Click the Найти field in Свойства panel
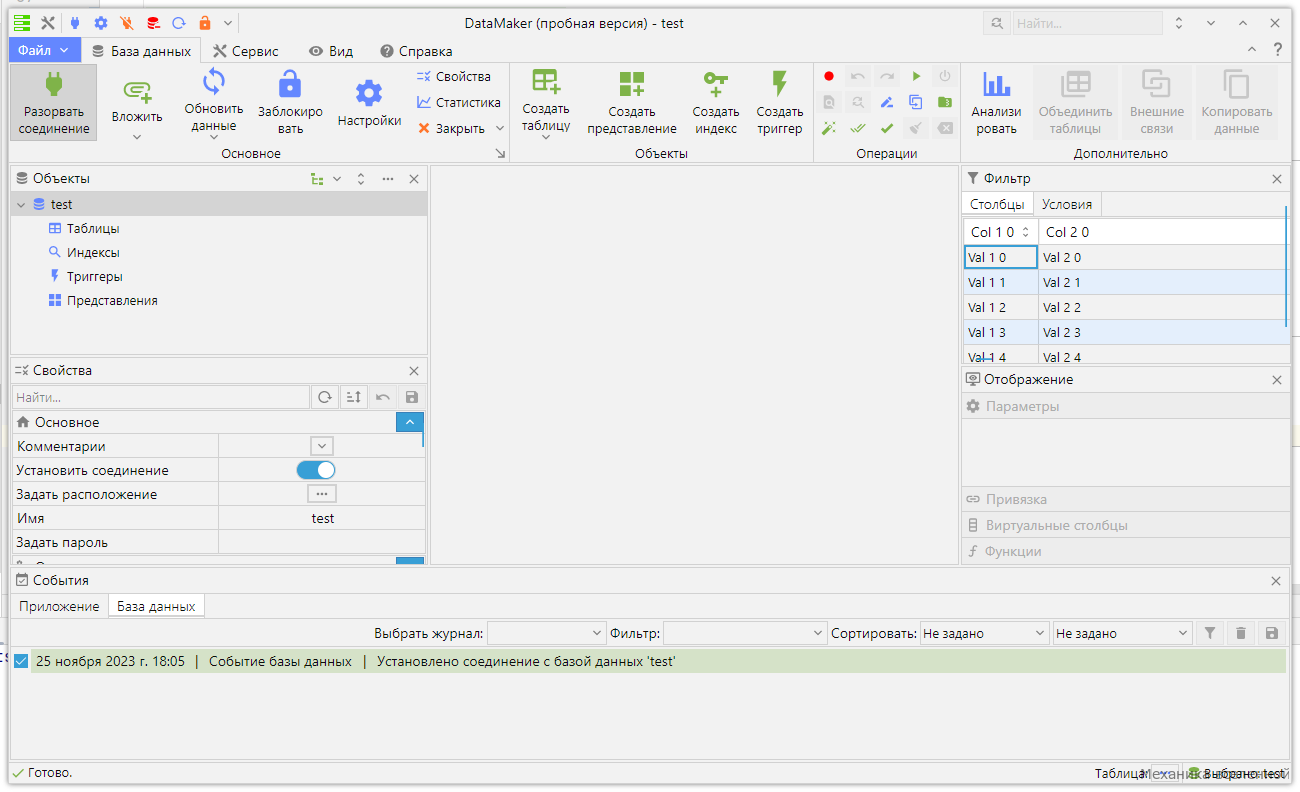Viewport: 1300px width, 792px height. (x=160, y=397)
